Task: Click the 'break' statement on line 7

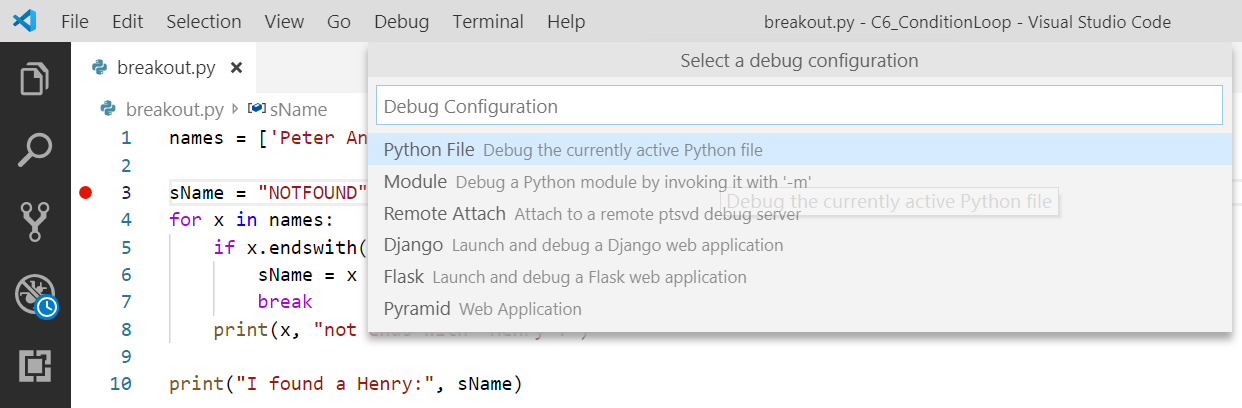Action: pos(285,301)
